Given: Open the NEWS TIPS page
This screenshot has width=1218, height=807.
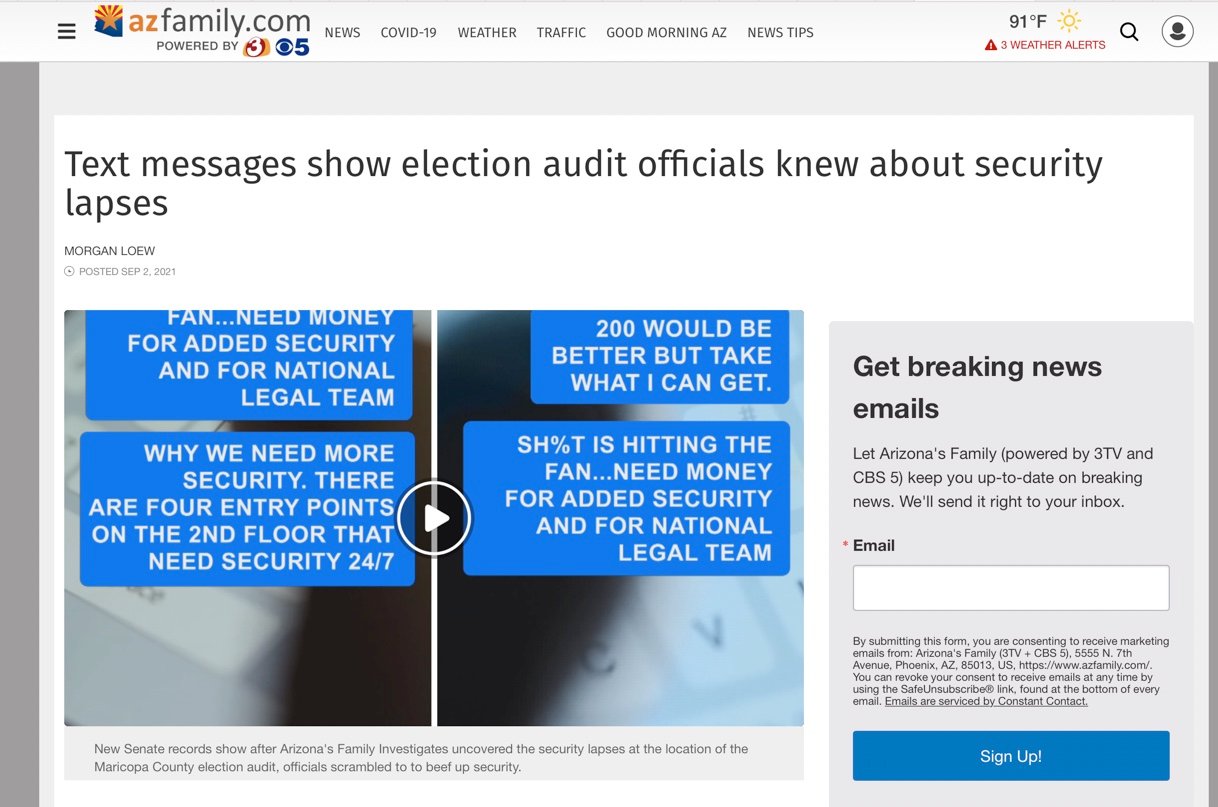Looking at the screenshot, I should point(780,33).
